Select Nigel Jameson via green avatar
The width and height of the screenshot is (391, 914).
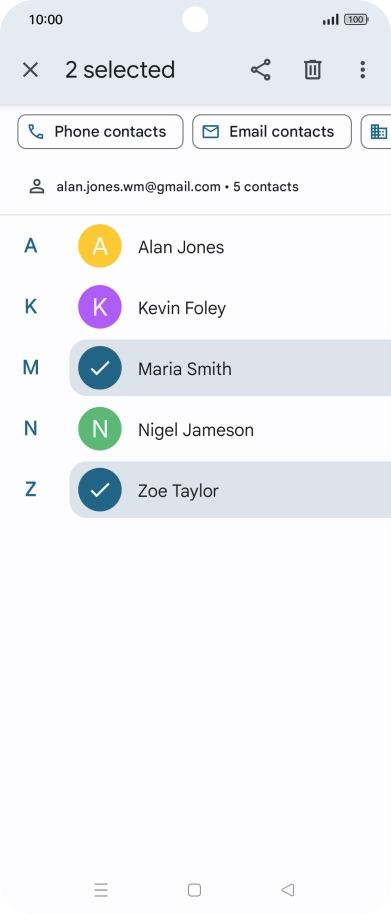click(100, 429)
